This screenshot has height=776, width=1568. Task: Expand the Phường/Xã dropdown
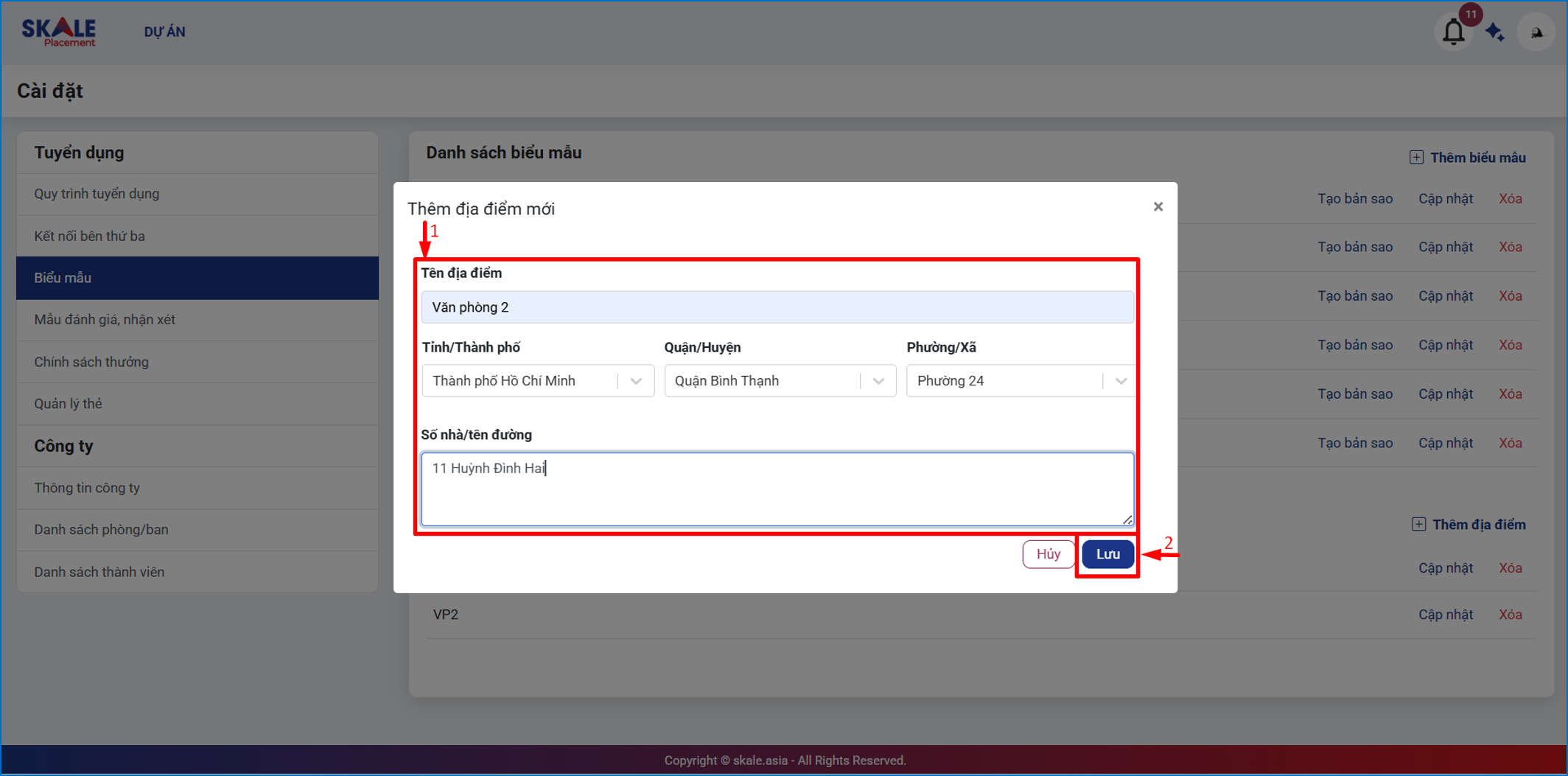1120,381
